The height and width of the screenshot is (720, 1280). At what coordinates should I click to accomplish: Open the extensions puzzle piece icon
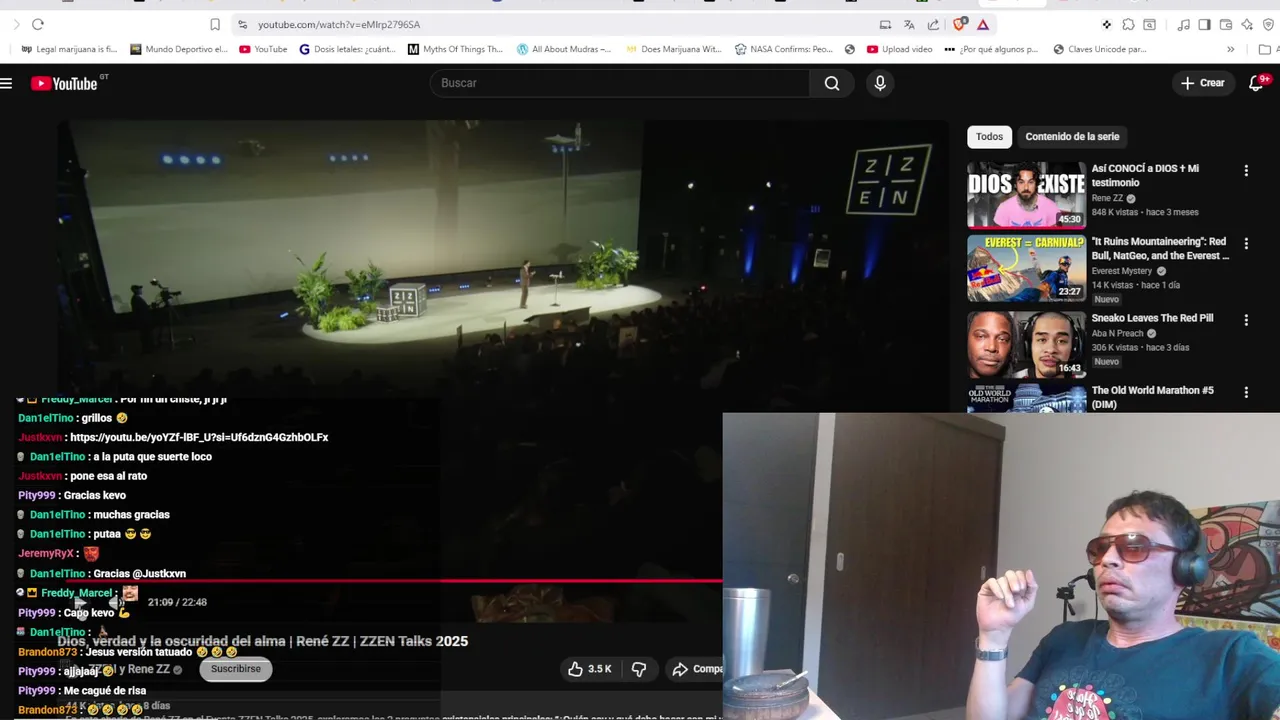coord(1128,24)
